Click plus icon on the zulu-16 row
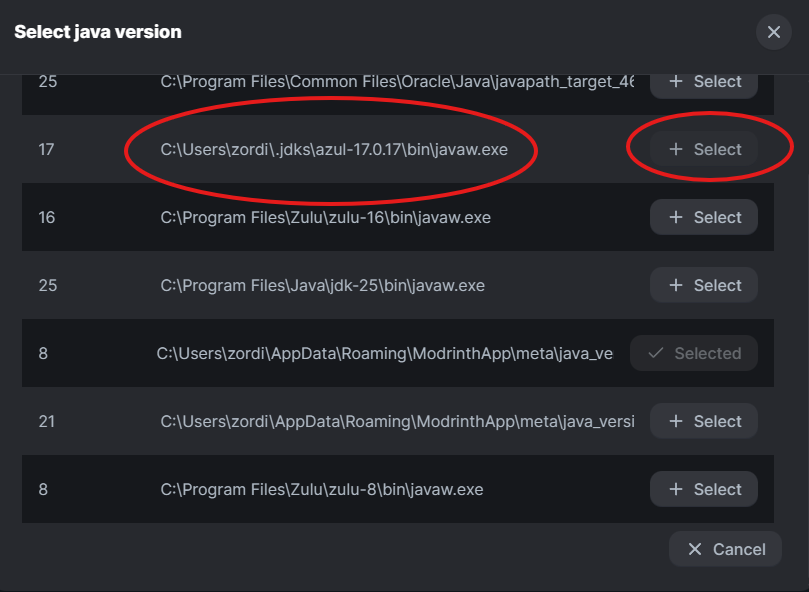The image size is (809, 592). click(x=676, y=218)
